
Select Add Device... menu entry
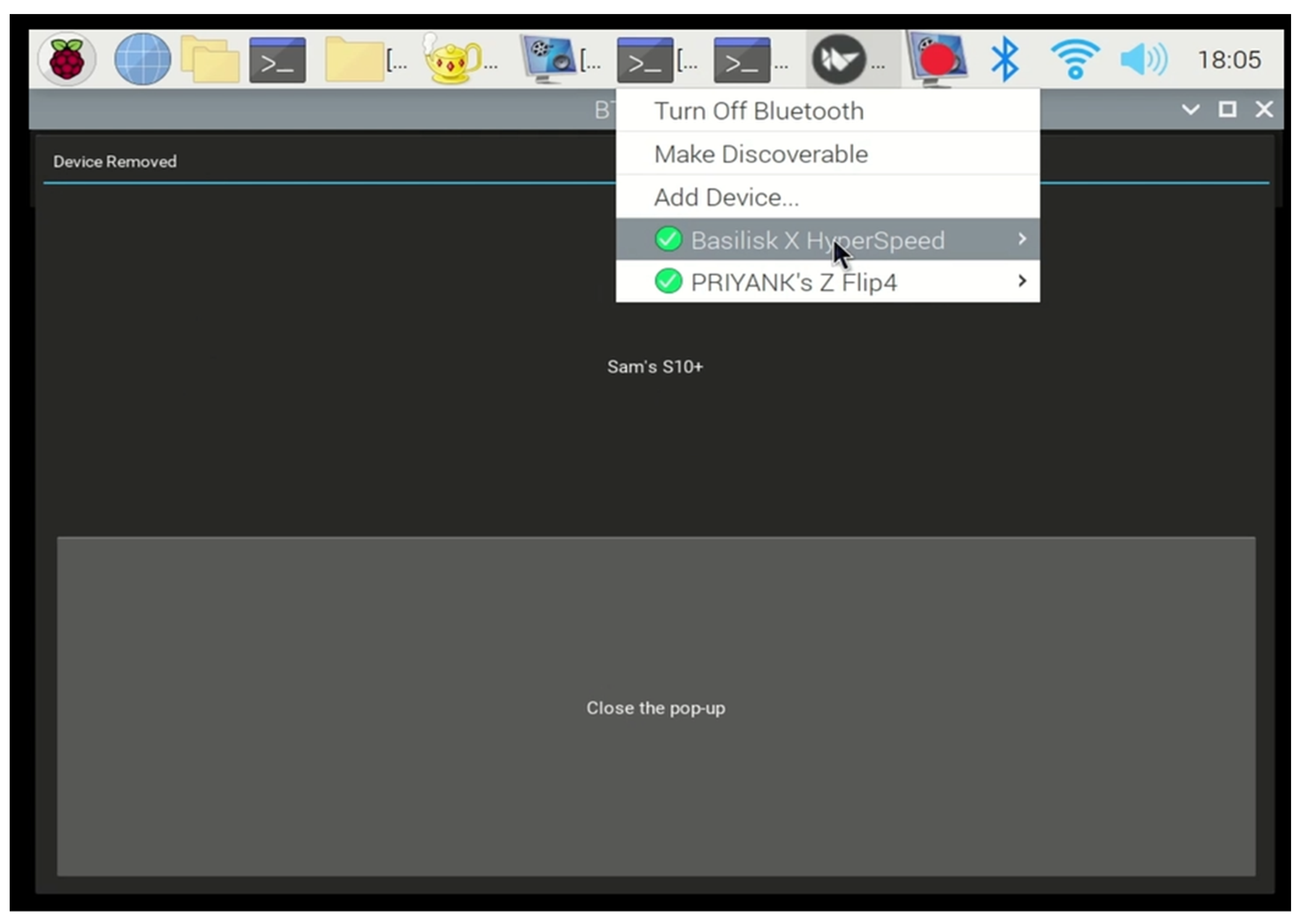tap(726, 197)
